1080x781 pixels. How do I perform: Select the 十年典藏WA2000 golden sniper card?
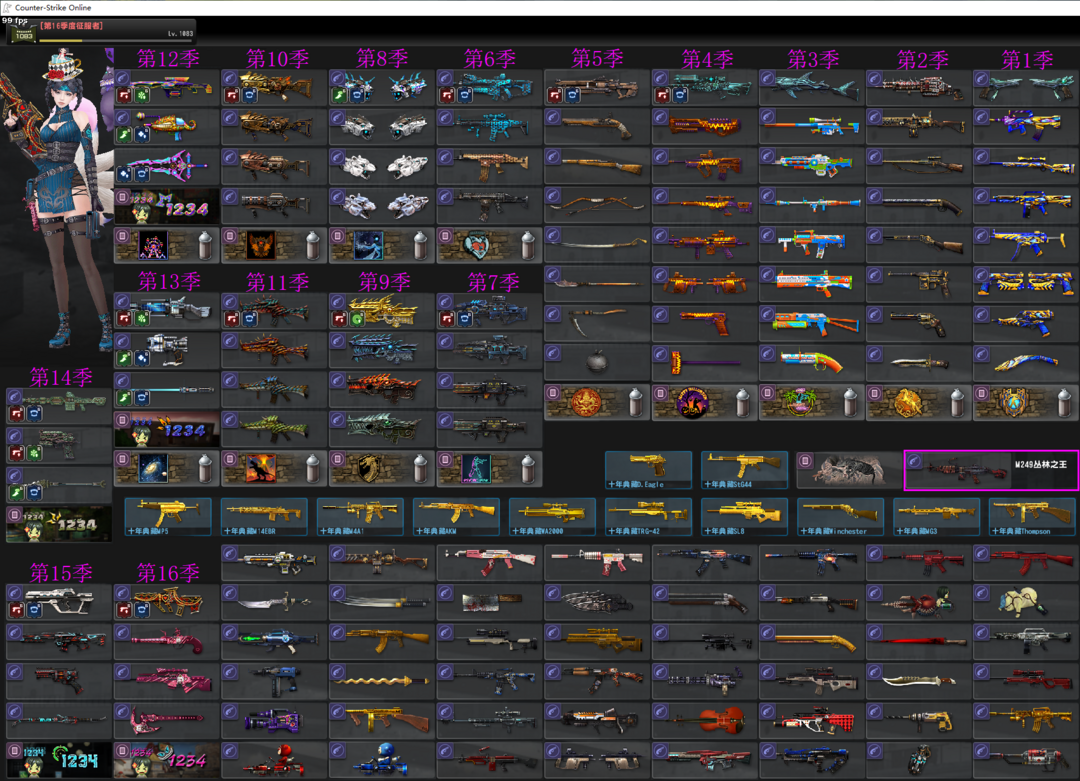552,517
